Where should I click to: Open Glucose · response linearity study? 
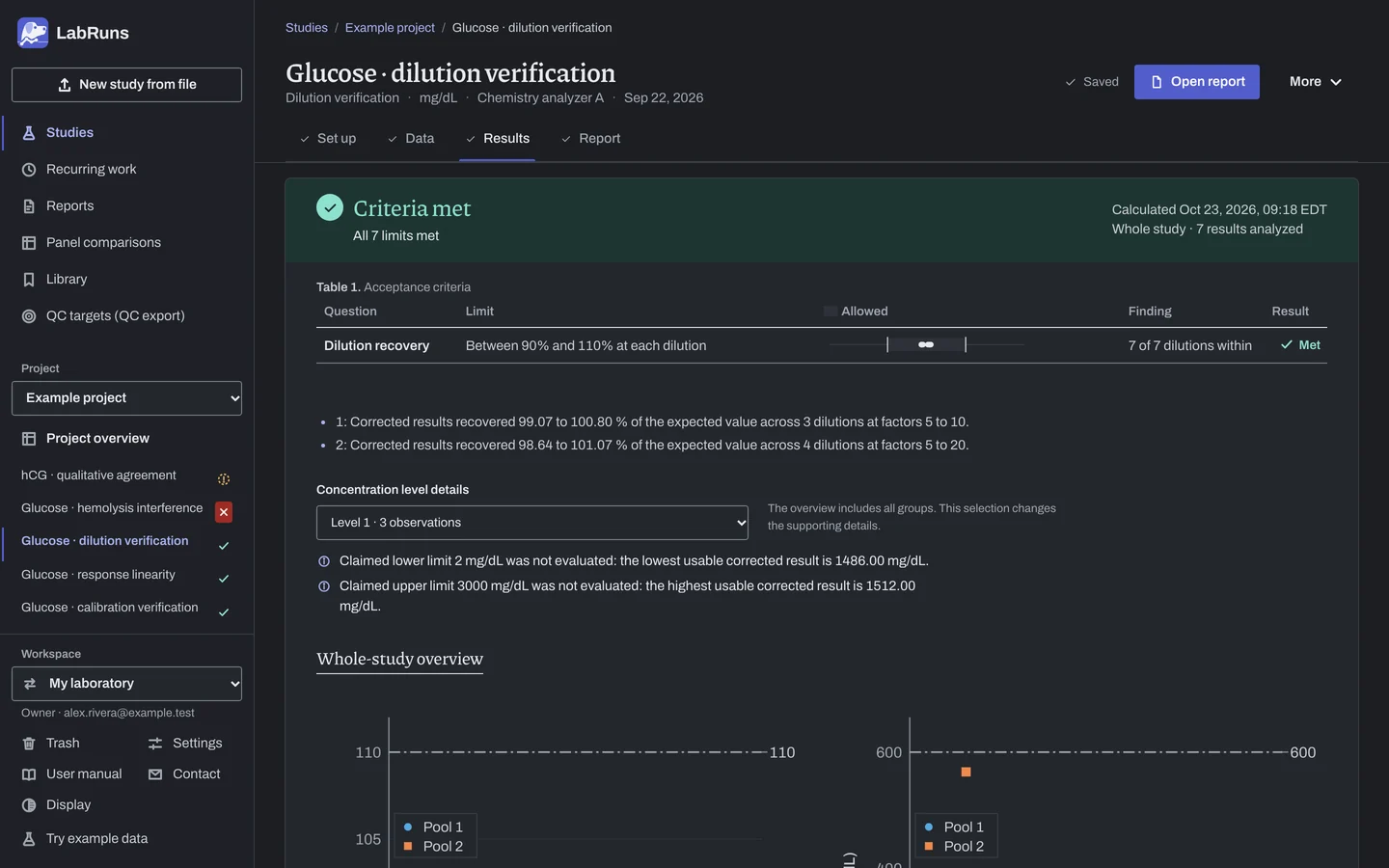[98, 575]
